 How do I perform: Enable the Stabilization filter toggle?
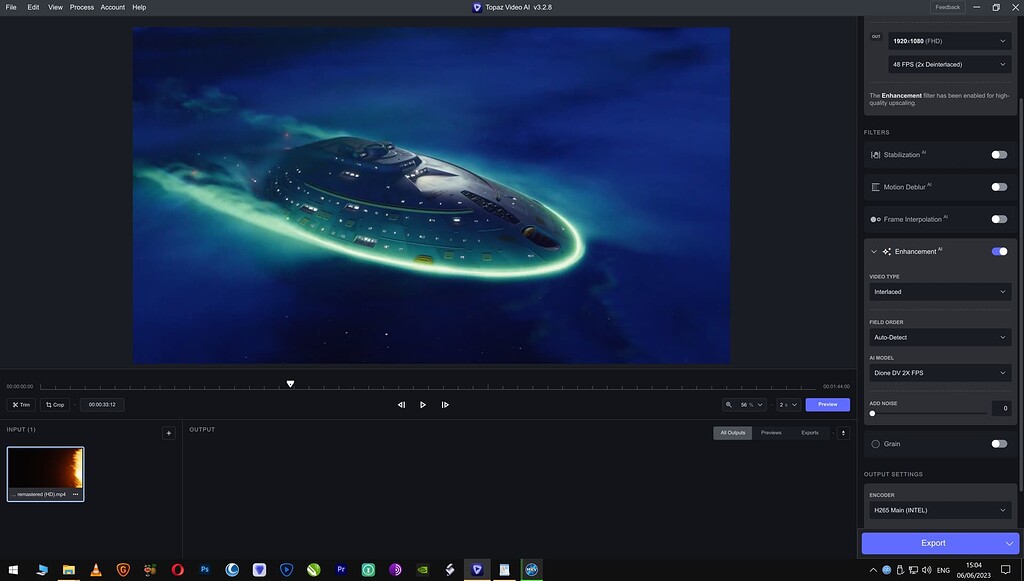pos(999,155)
